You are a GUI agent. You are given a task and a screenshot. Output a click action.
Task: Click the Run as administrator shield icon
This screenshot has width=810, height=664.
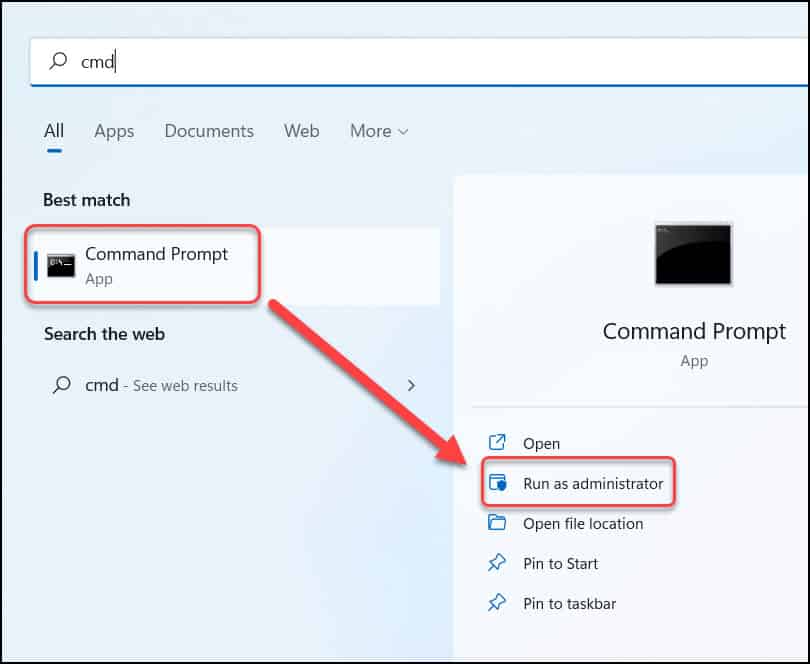(x=499, y=482)
